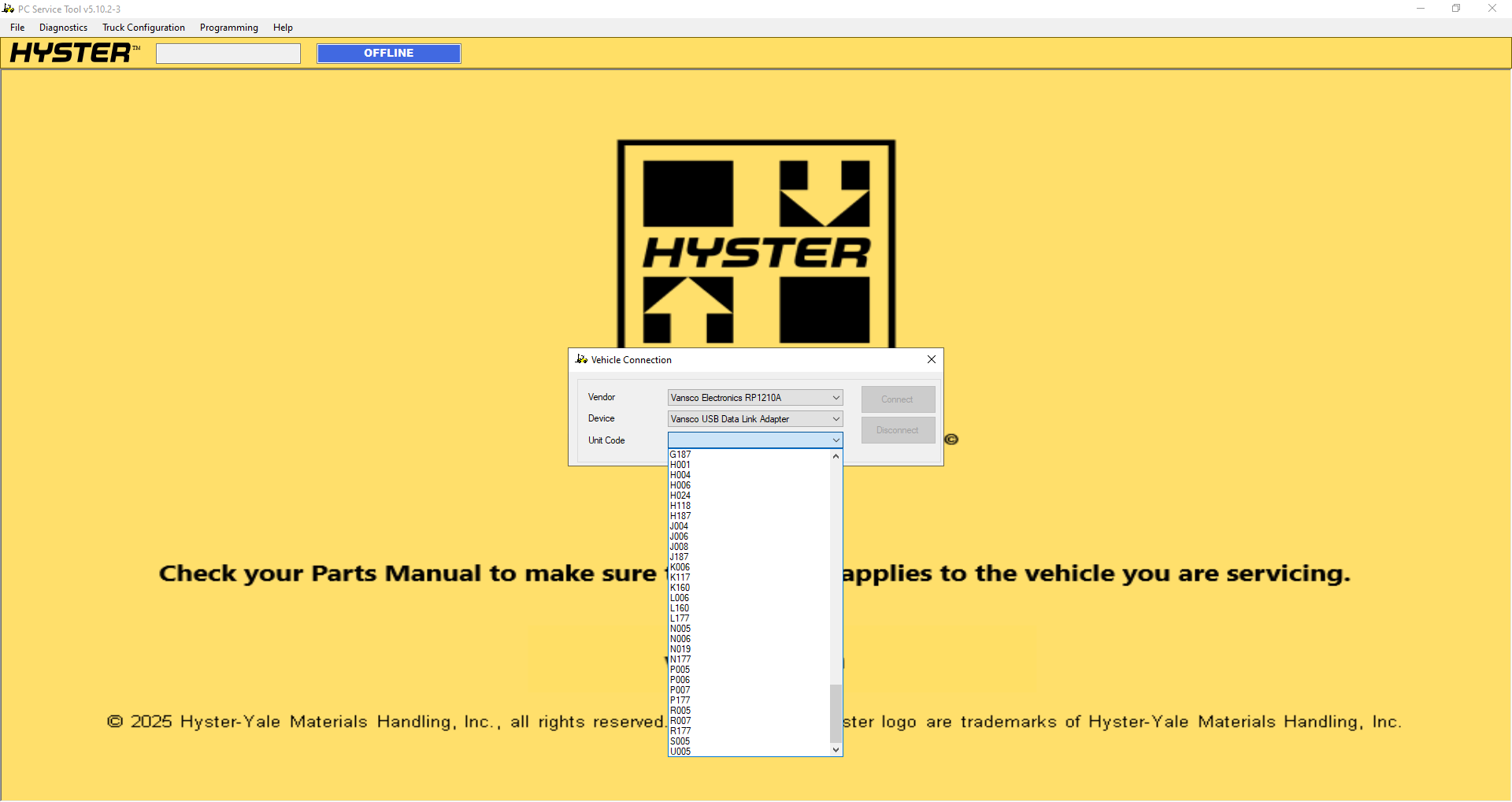The image size is (1512, 802).
Task: Open the Programming menu
Action: (229, 28)
